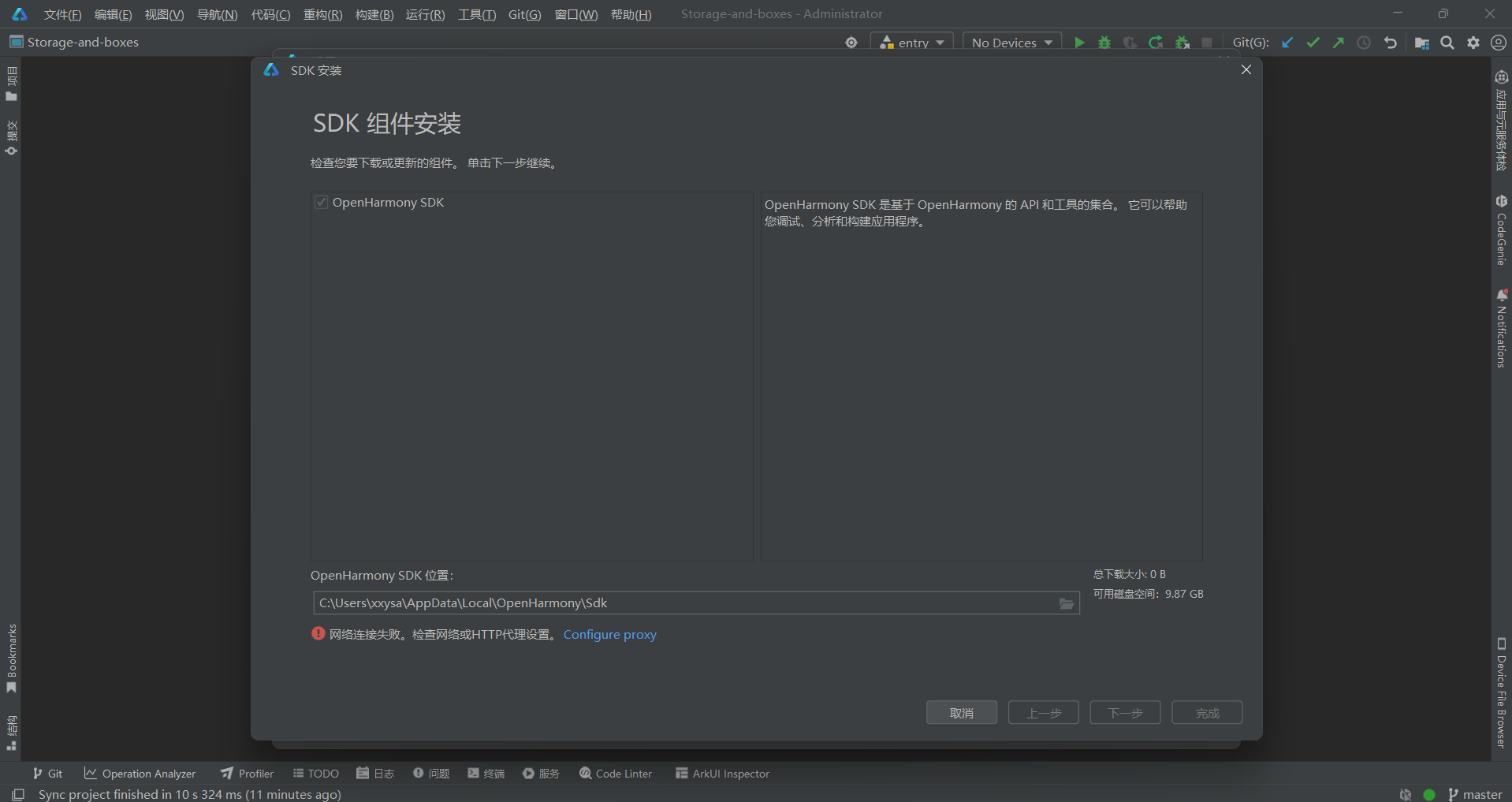The image size is (1512, 802).
Task: Open the 结构 structure tool window
Action: [x=11, y=733]
